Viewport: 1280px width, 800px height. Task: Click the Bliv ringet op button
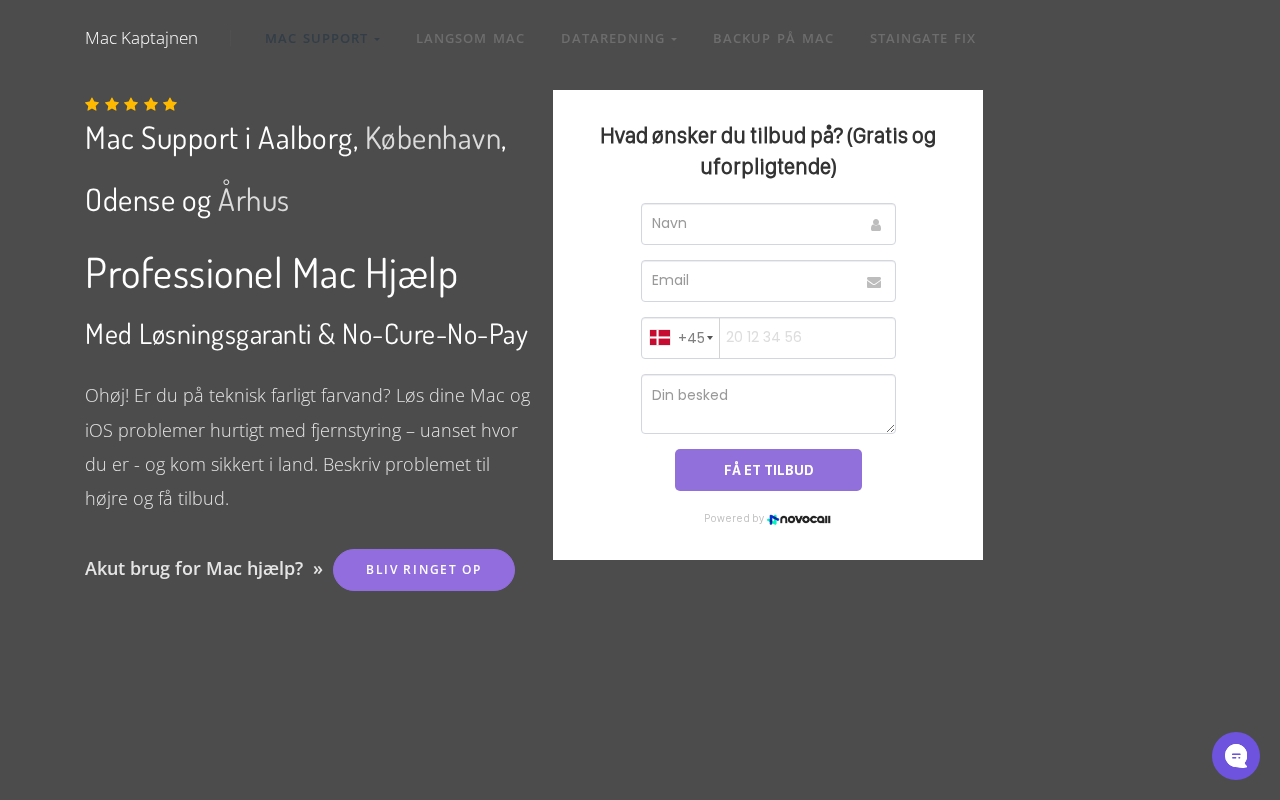423,570
